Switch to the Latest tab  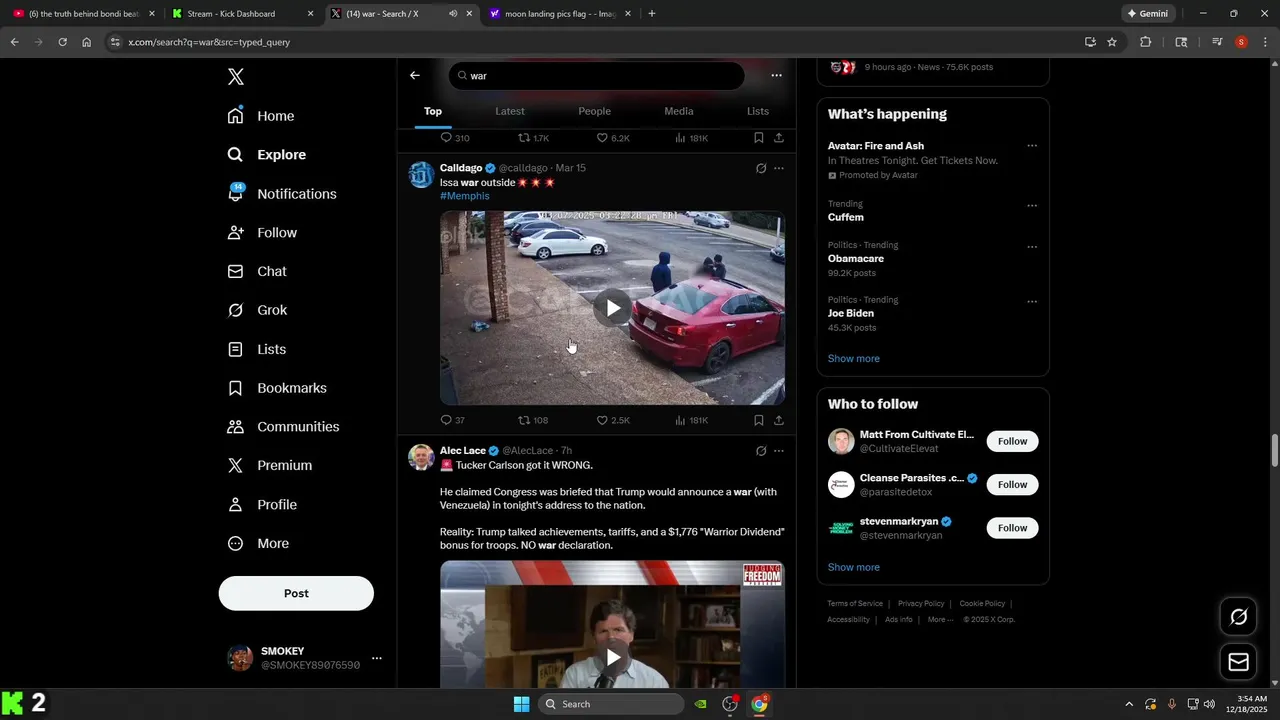510,111
